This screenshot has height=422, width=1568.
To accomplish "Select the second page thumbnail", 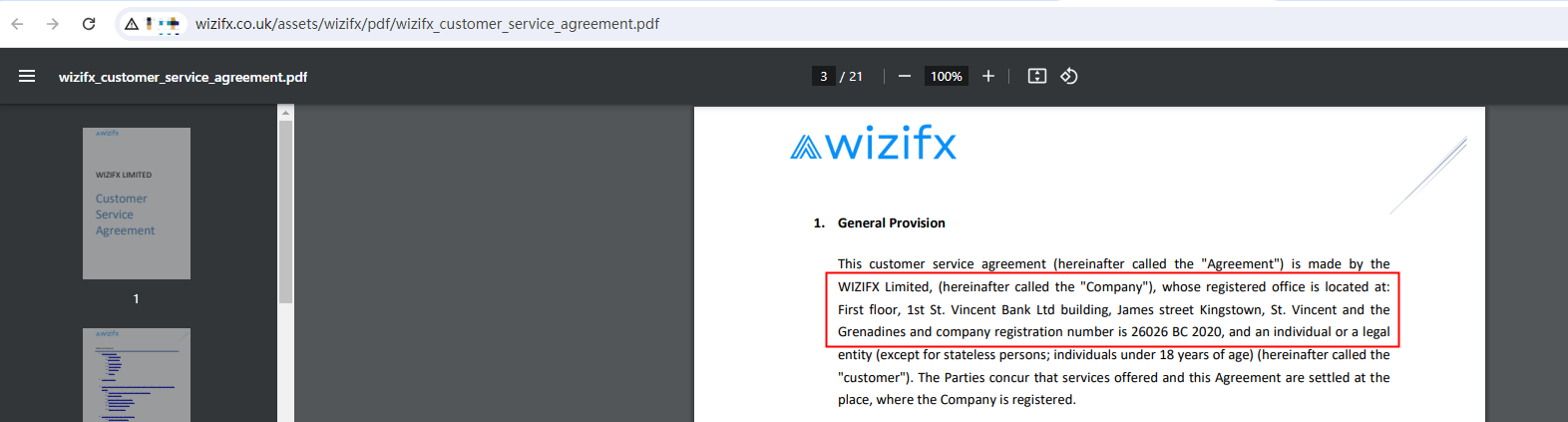I will click(137, 374).
